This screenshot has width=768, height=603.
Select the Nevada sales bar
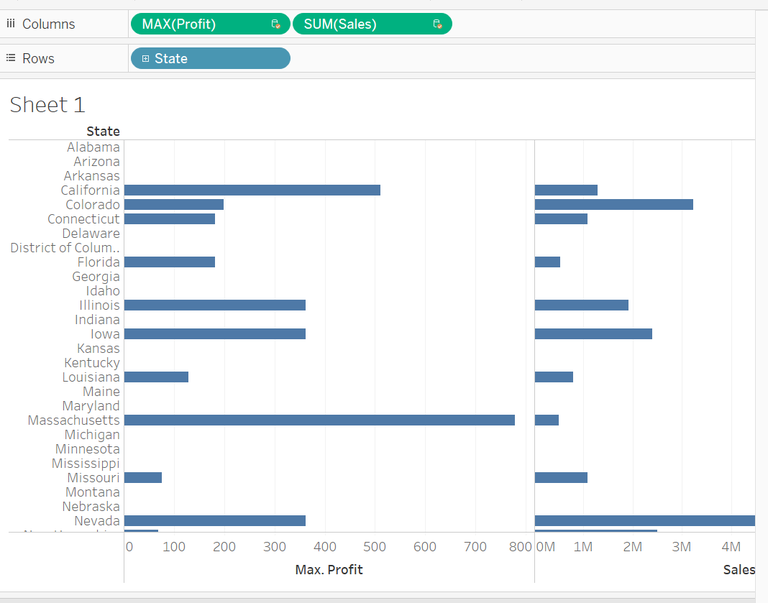tap(645, 521)
